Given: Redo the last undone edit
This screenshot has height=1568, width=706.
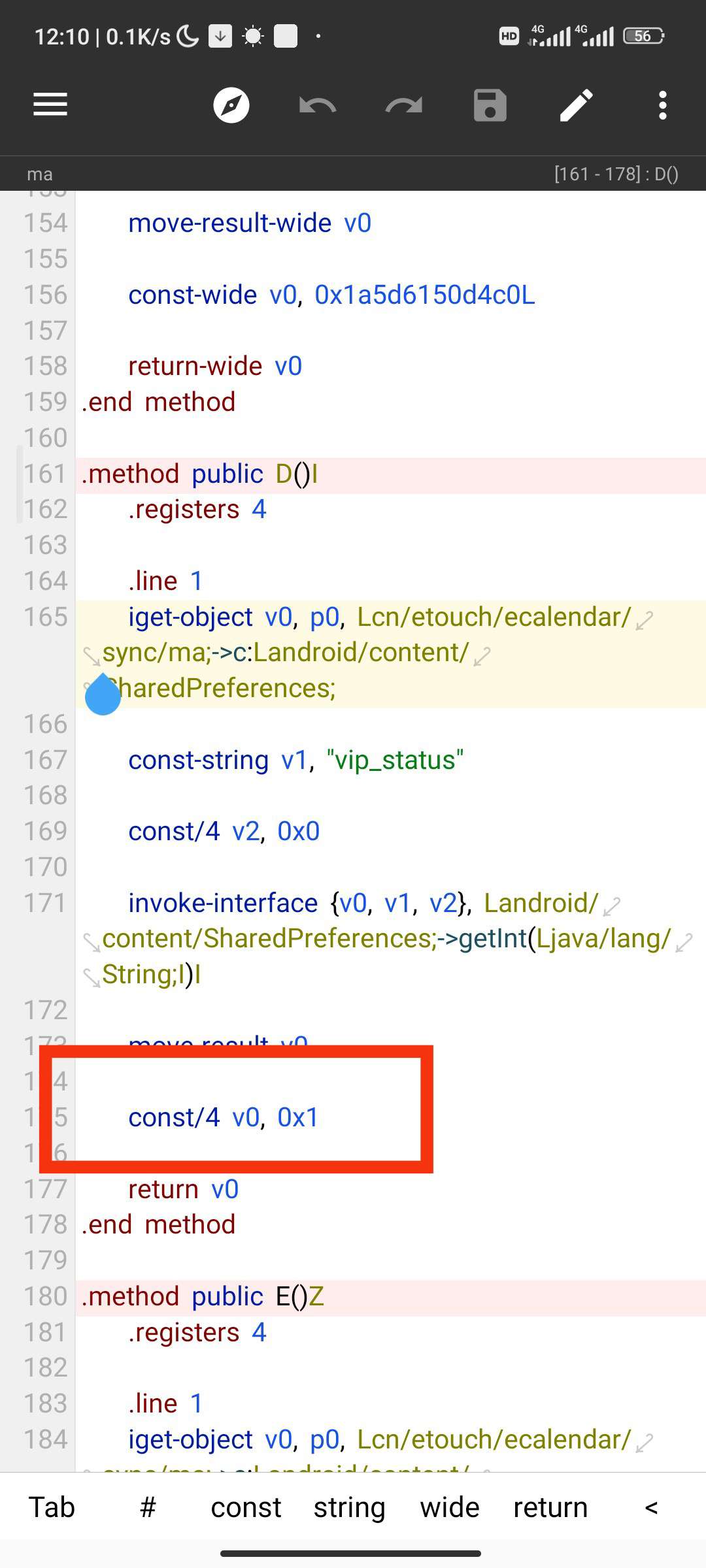Looking at the screenshot, I should click(404, 105).
